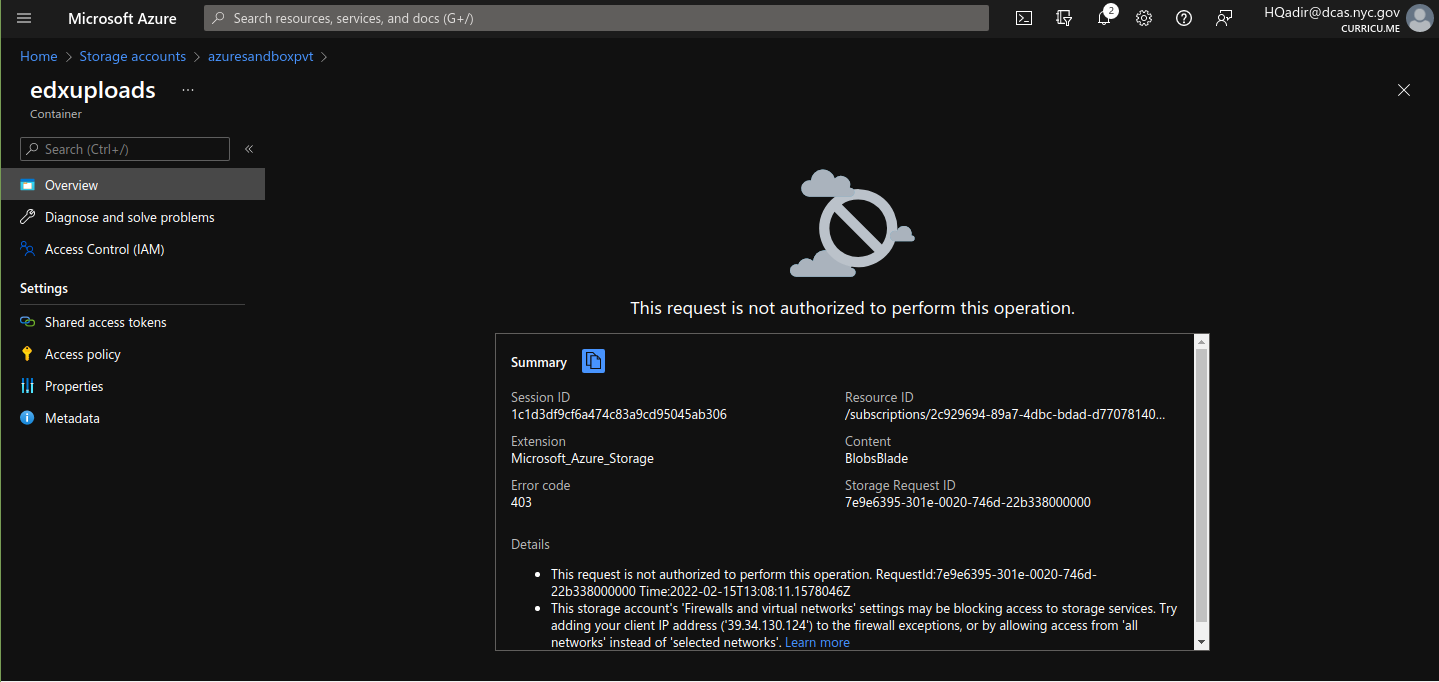
Task: Click the Microsoft Azure home title
Action: 122,18
